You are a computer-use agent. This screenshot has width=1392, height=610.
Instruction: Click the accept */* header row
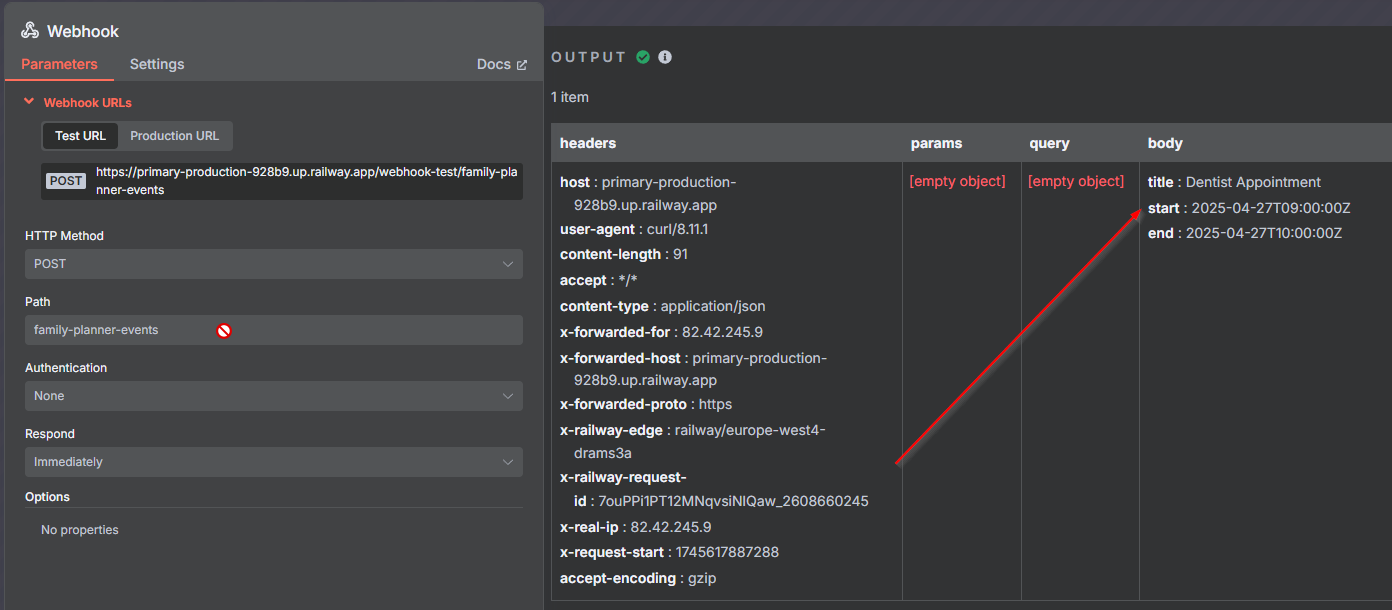coord(599,280)
